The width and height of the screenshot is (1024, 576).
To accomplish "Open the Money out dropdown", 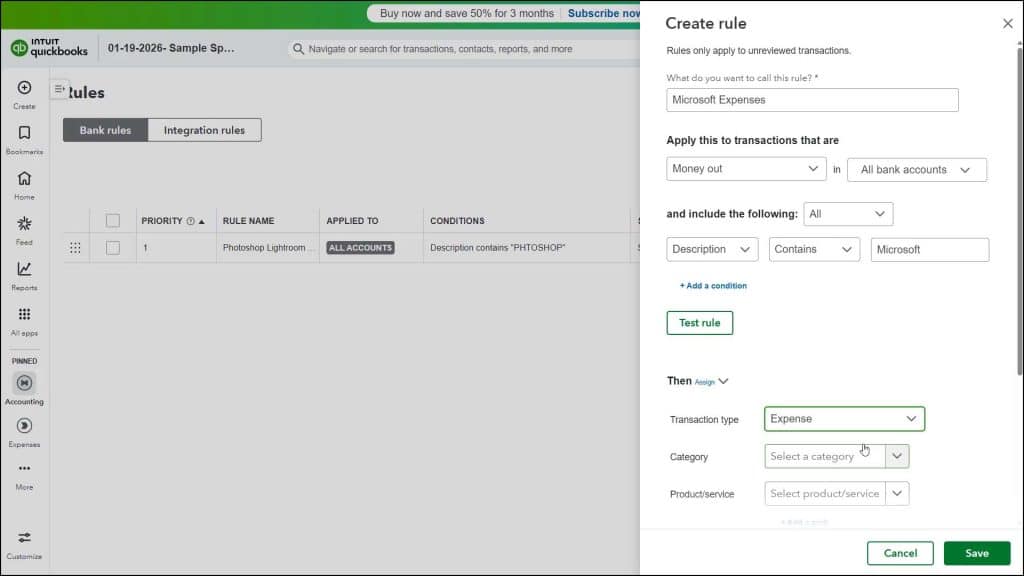I will click(746, 169).
